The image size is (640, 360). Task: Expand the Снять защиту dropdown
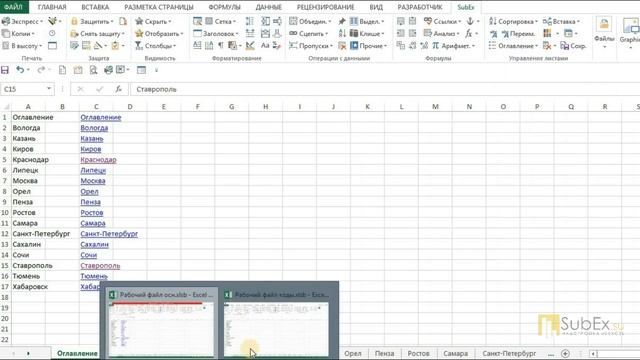click(x=98, y=33)
